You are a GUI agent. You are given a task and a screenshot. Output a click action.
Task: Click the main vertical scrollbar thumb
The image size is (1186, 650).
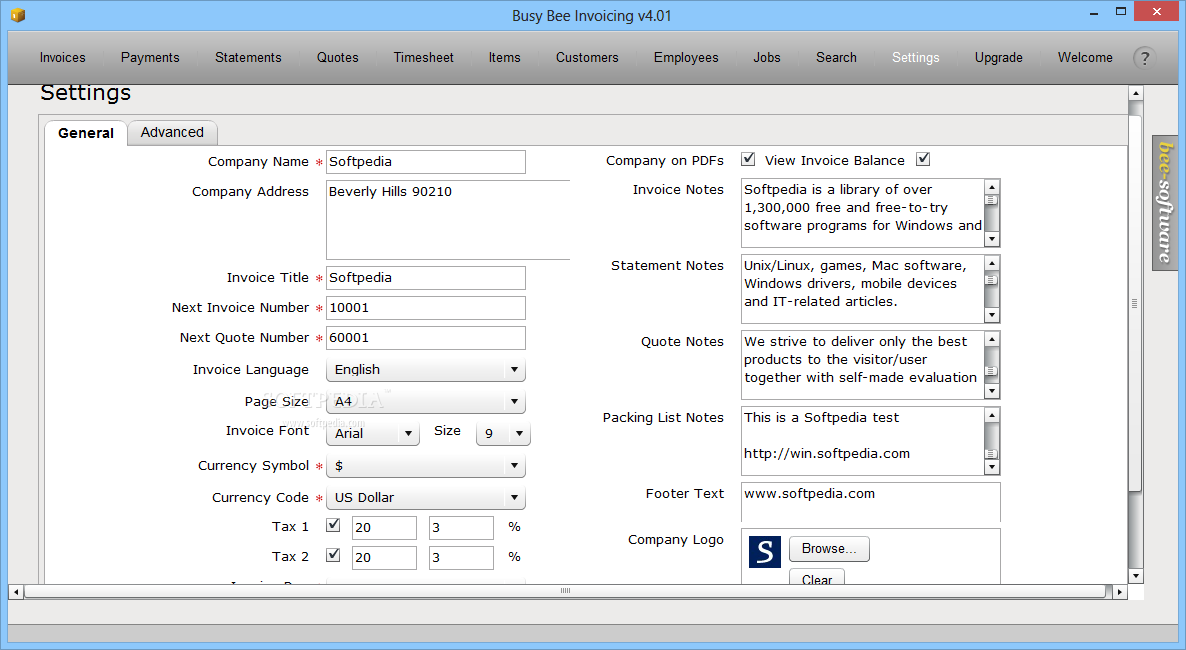click(x=1135, y=303)
